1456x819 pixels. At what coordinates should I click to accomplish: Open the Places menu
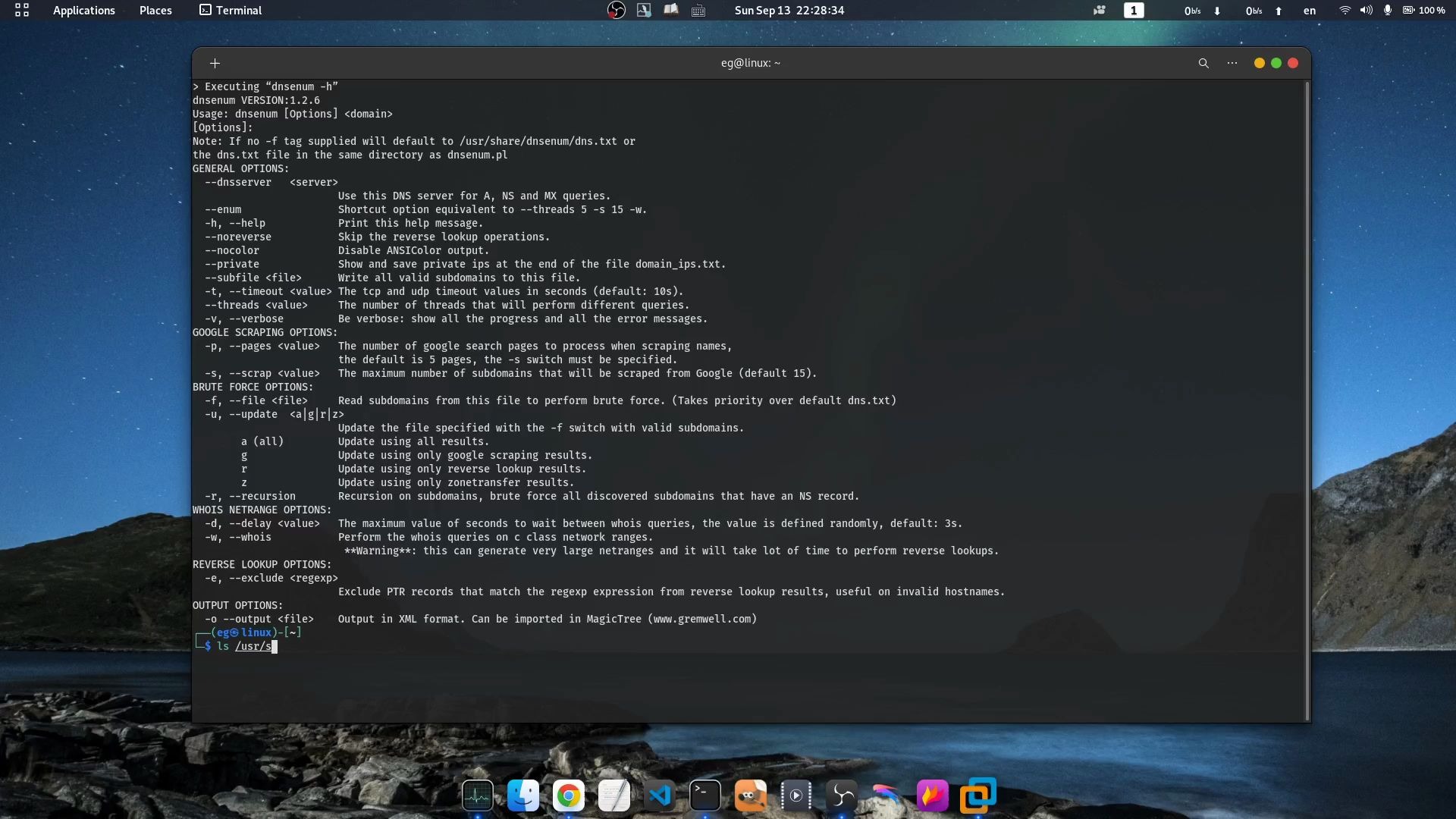pos(155,11)
